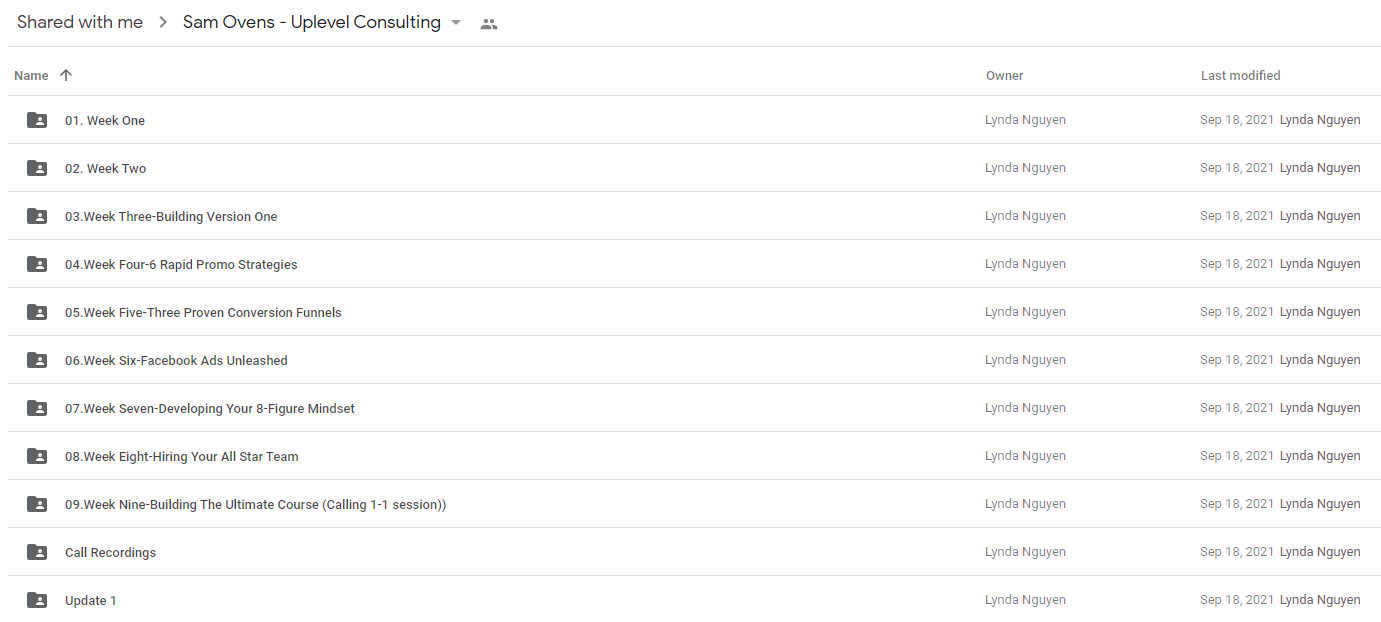Select 08.Week Eight-Hiring Your All Star Team name

click(182, 456)
